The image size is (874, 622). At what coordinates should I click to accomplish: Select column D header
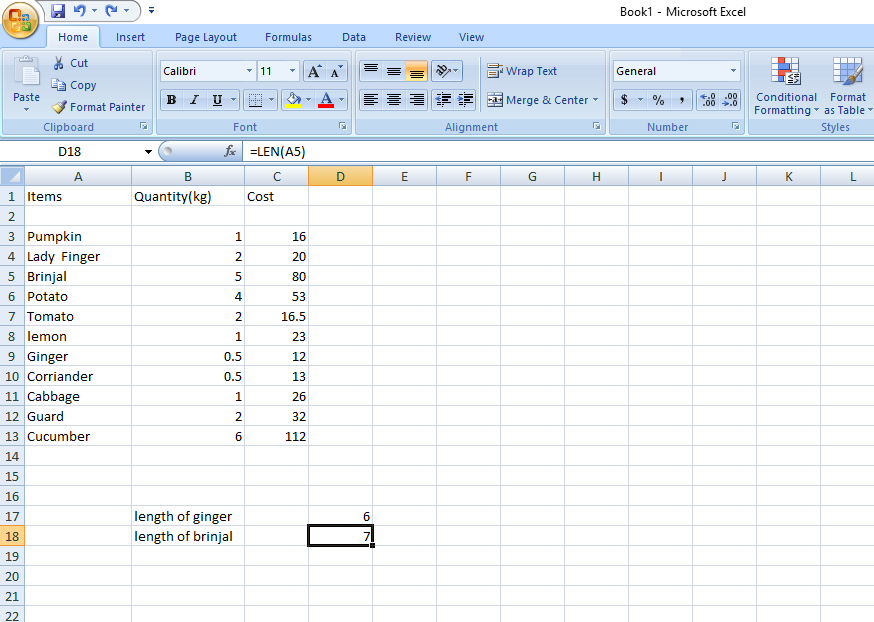pyautogui.click(x=340, y=176)
